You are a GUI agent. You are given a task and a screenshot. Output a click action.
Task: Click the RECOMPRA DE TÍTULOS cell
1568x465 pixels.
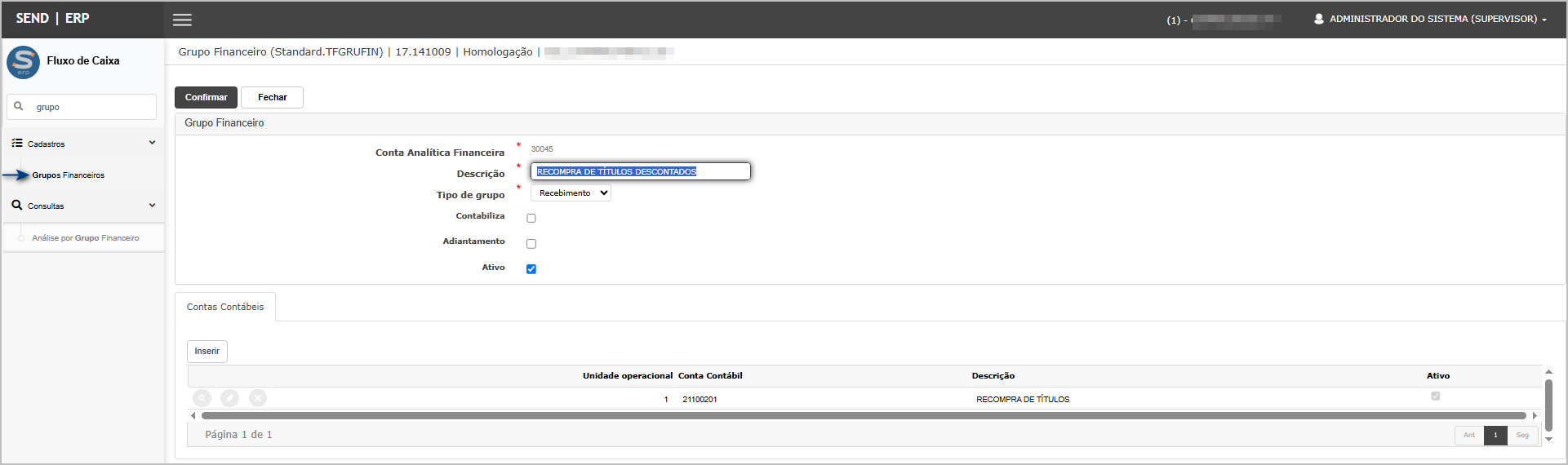(1023, 399)
